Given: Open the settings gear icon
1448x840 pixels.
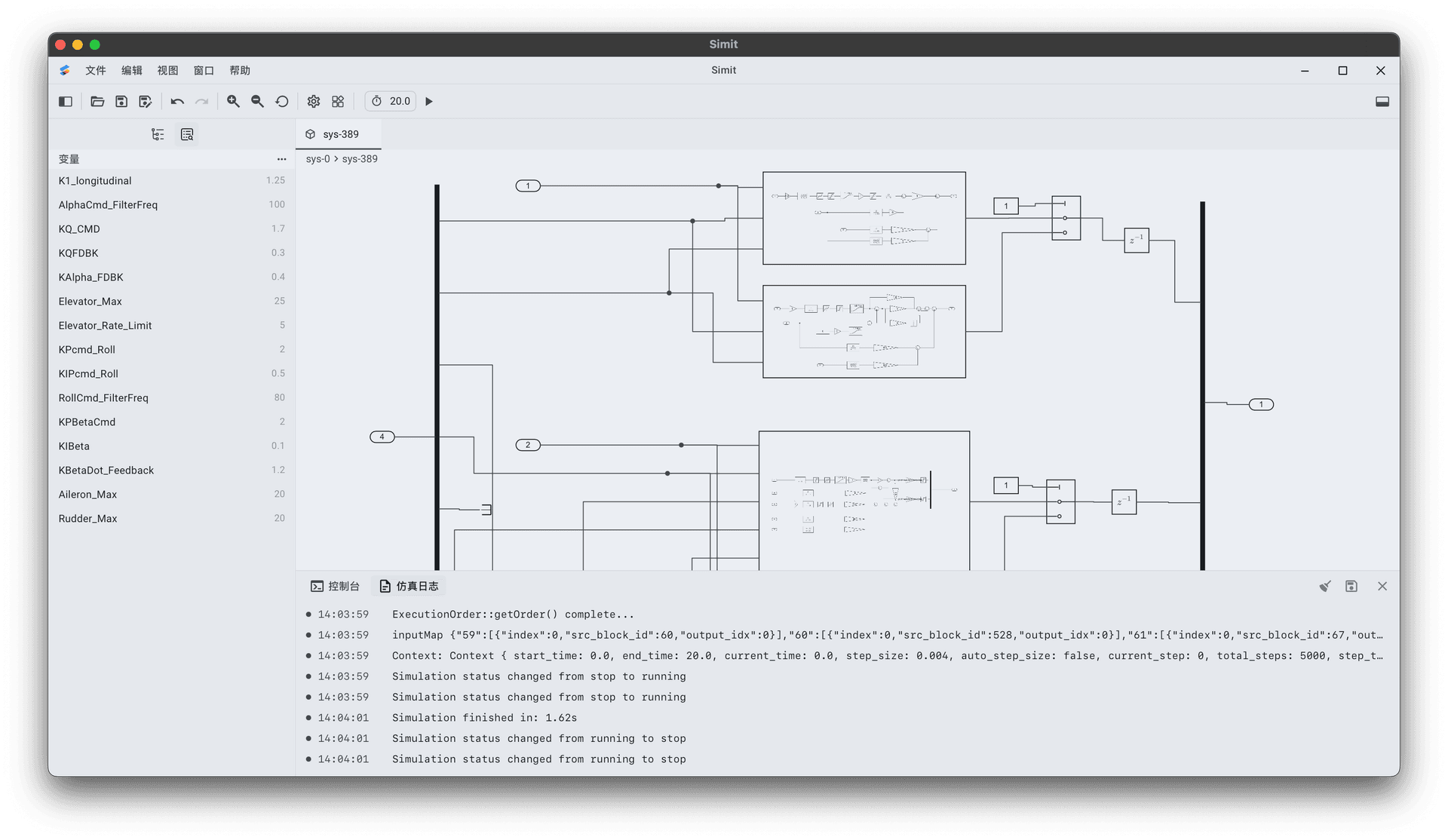Looking at the screenshot, I should tap(314, 101).
